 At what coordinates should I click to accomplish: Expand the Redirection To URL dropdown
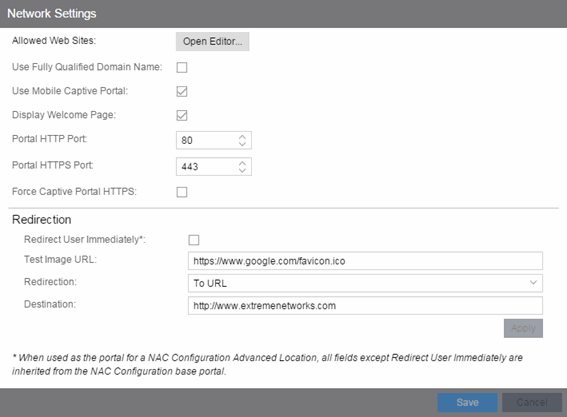(365, 283)
